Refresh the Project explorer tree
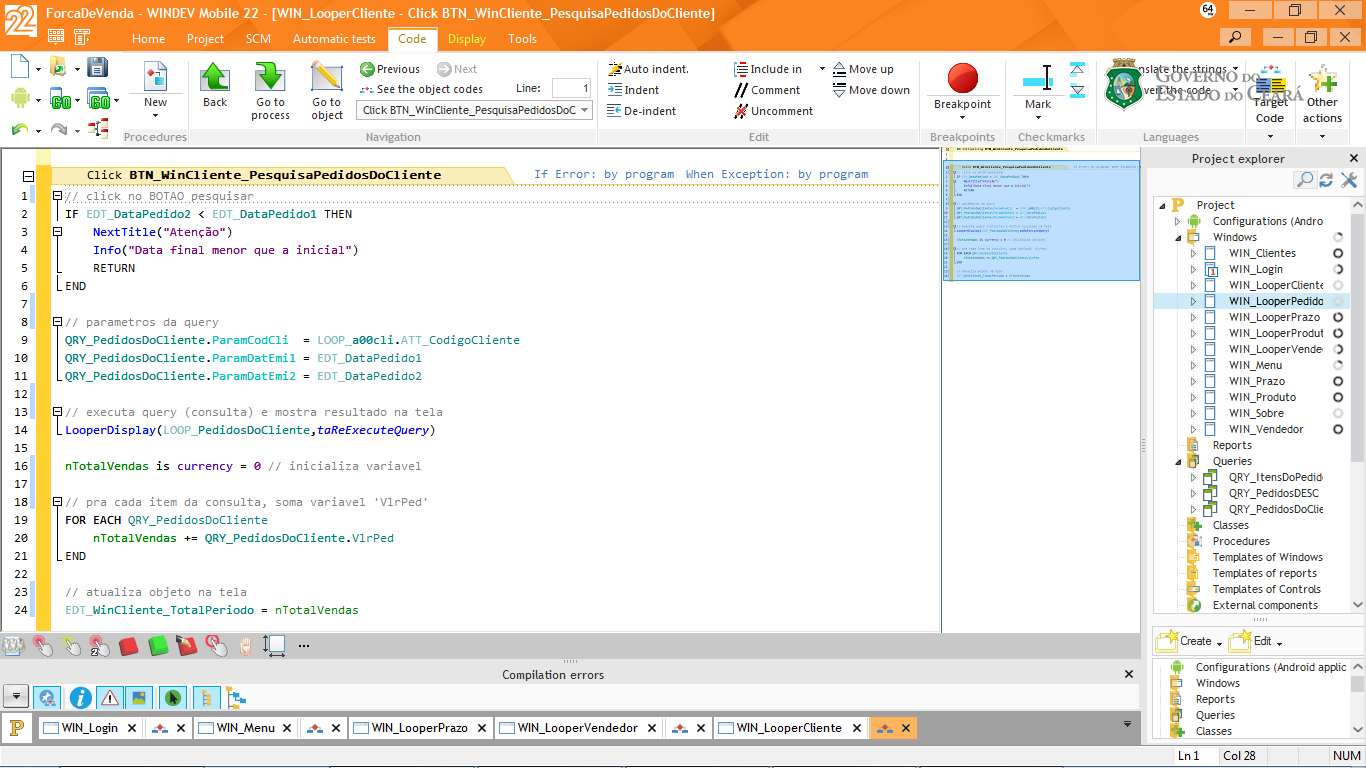 (1326, 180)
